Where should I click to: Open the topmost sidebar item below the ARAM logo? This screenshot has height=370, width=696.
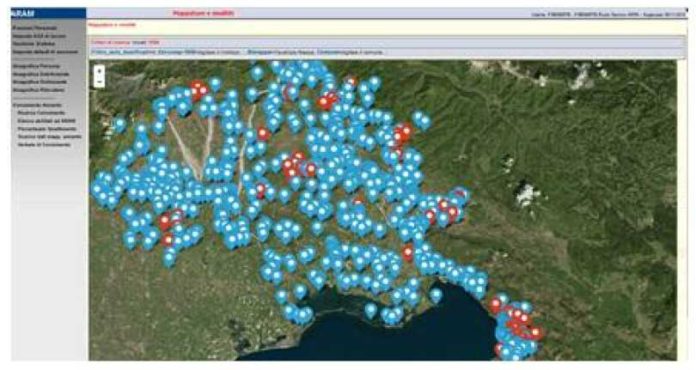(34, 28)
